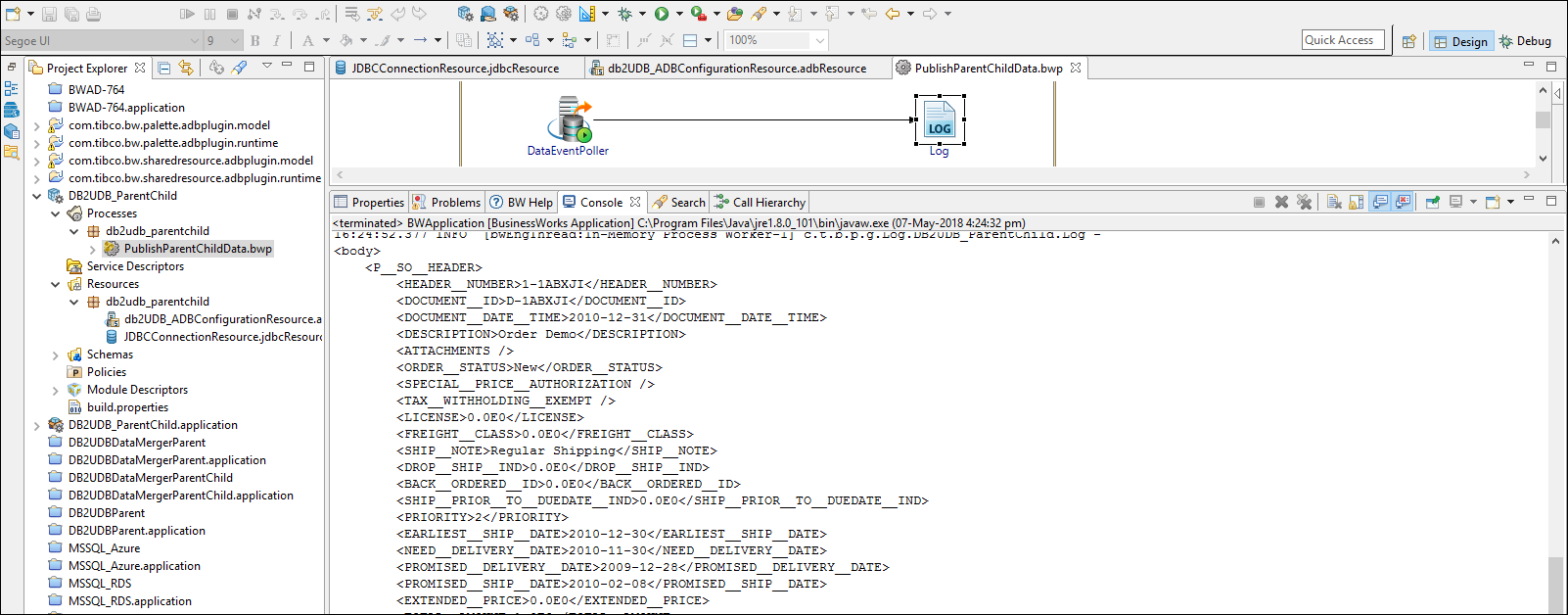Click Remove Launch X in console toolbar
1568x615 pixels.
coord(1281,202)
